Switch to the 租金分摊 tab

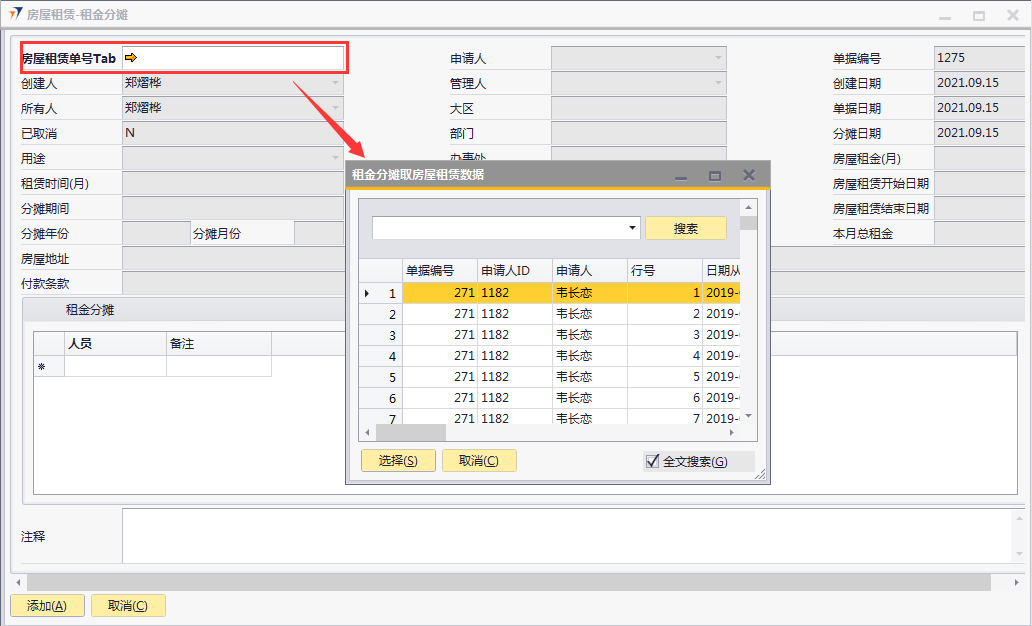[x=90, y=310]
